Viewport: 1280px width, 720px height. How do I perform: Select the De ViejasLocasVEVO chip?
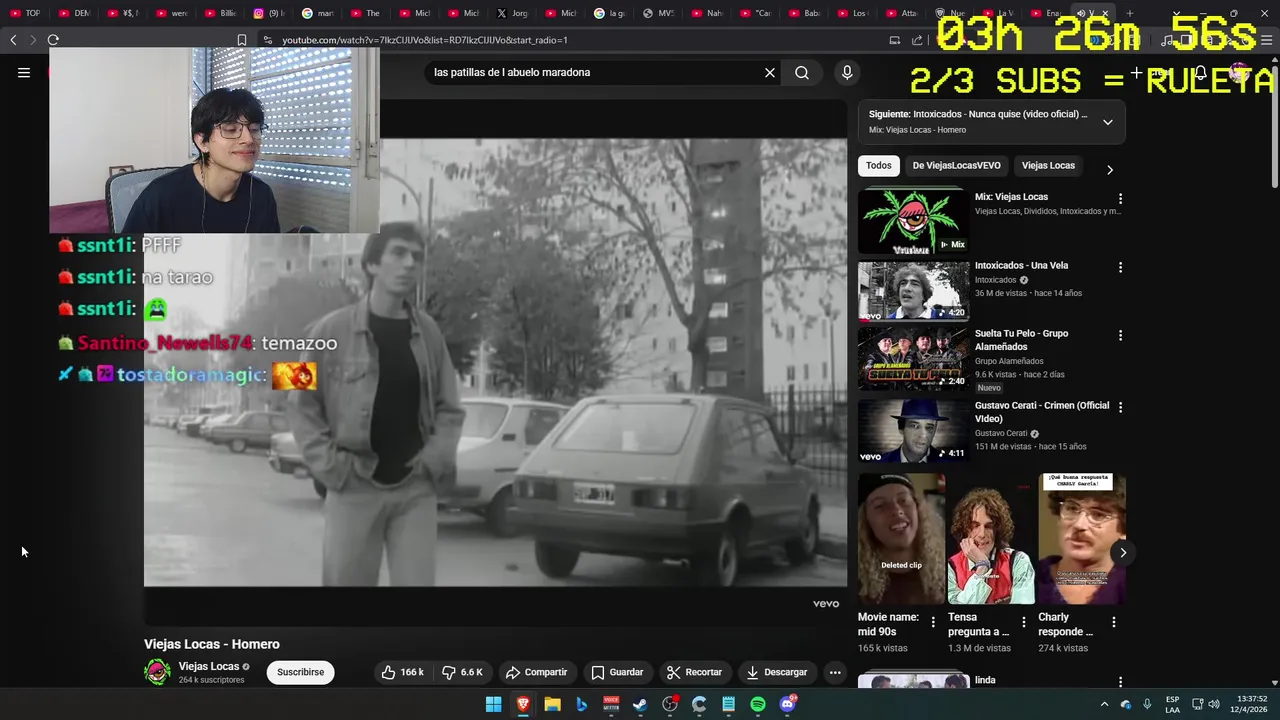point(956,165)
